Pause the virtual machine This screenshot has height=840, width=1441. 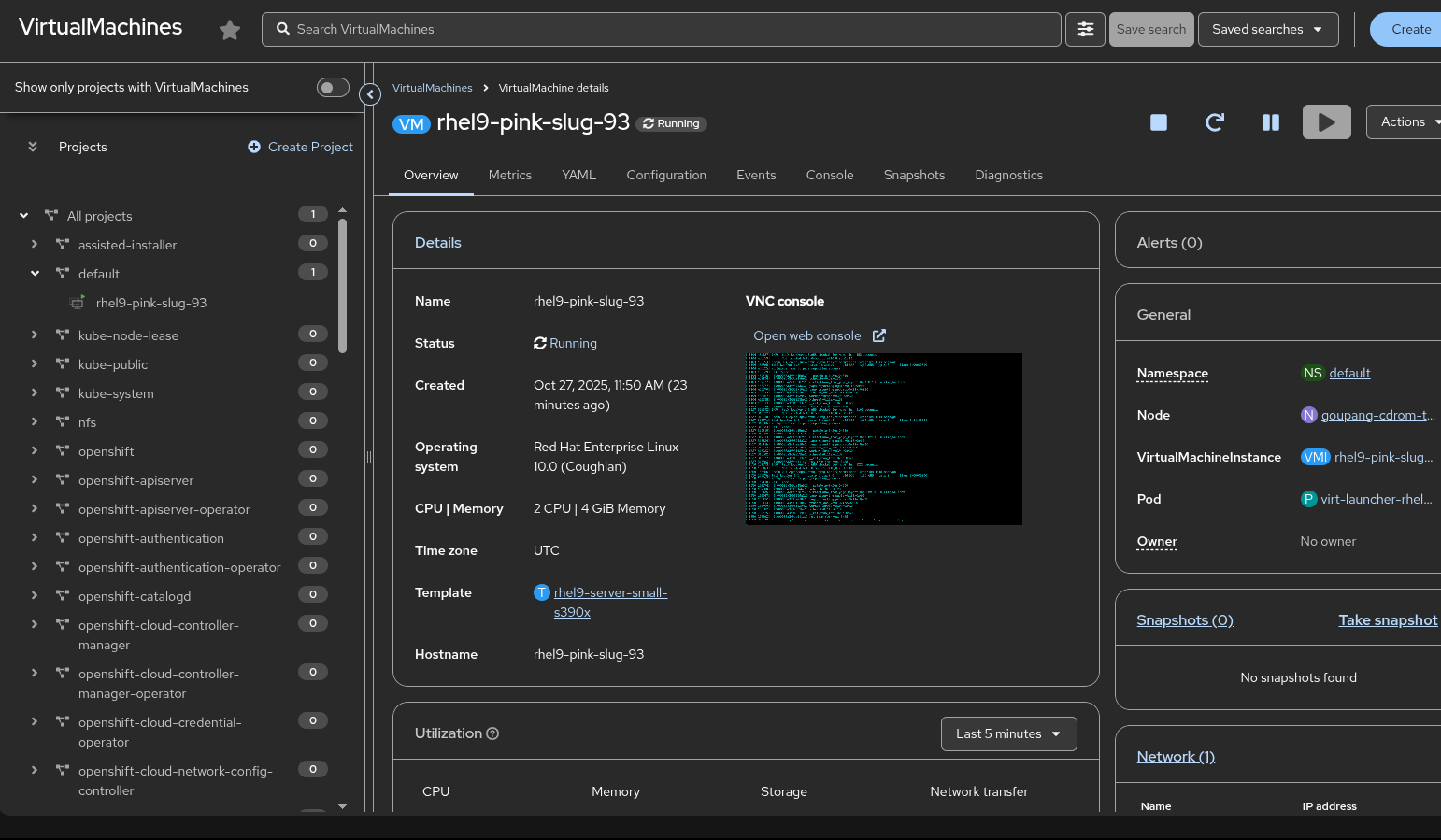(1270, 122)
